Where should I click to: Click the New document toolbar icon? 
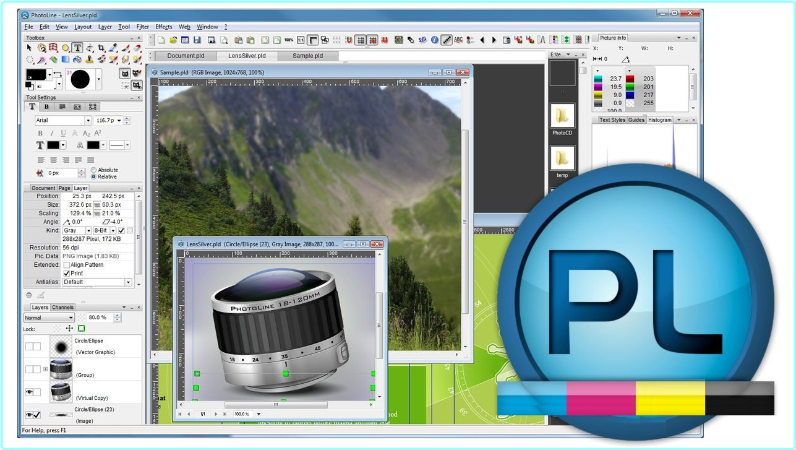pos(161,40)
